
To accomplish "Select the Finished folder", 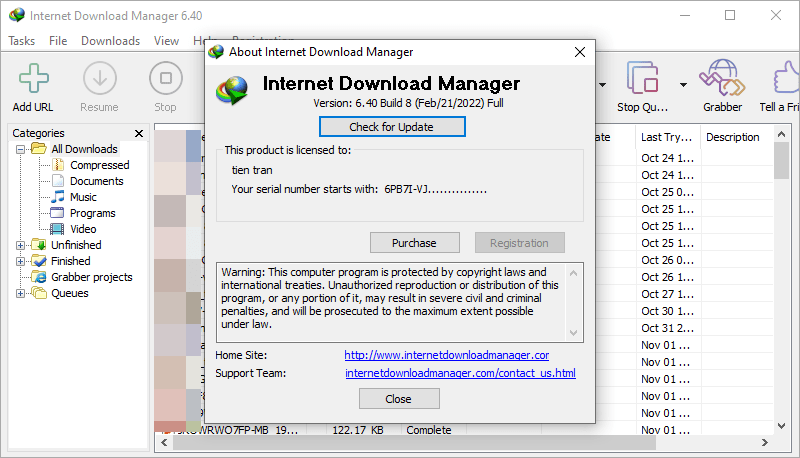I will coord(70,261).
